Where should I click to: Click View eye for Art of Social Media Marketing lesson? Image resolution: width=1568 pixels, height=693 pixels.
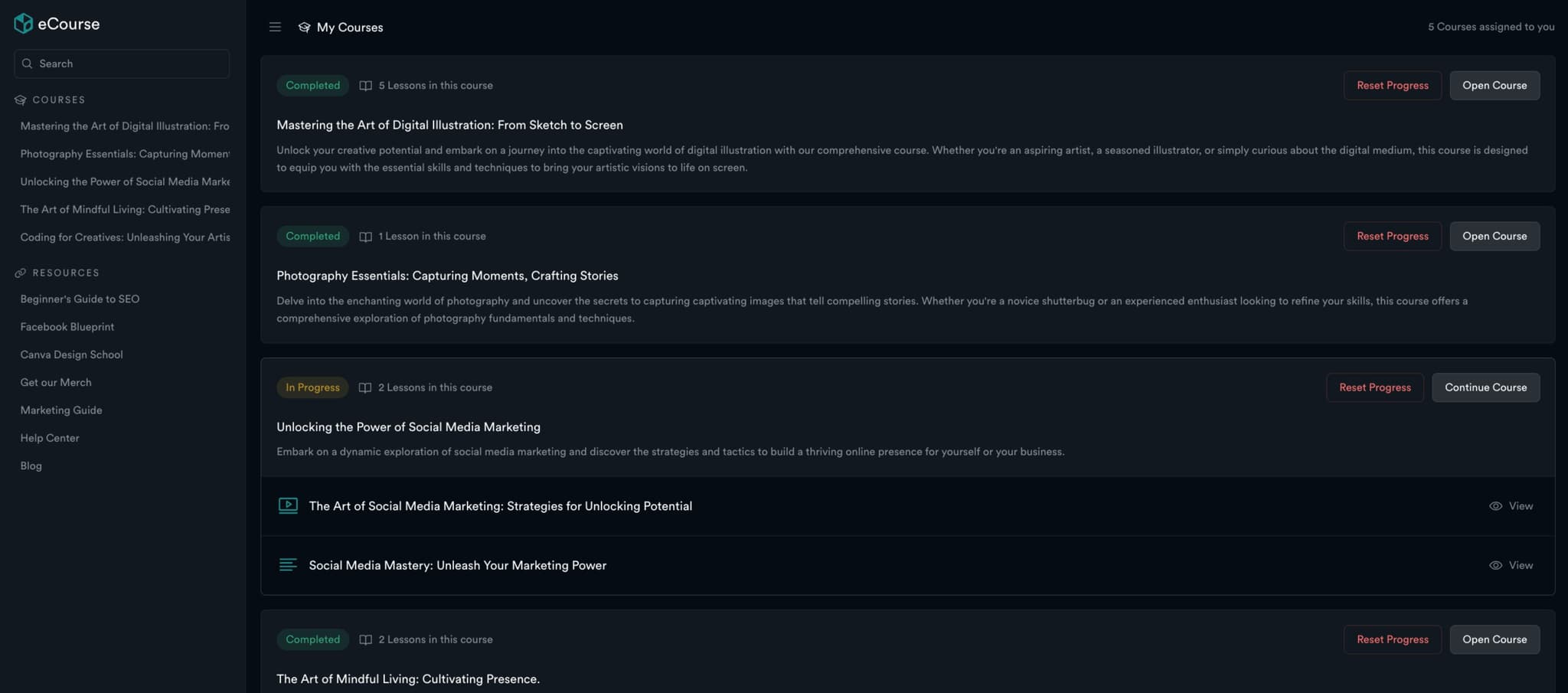tap(1511, 506)
